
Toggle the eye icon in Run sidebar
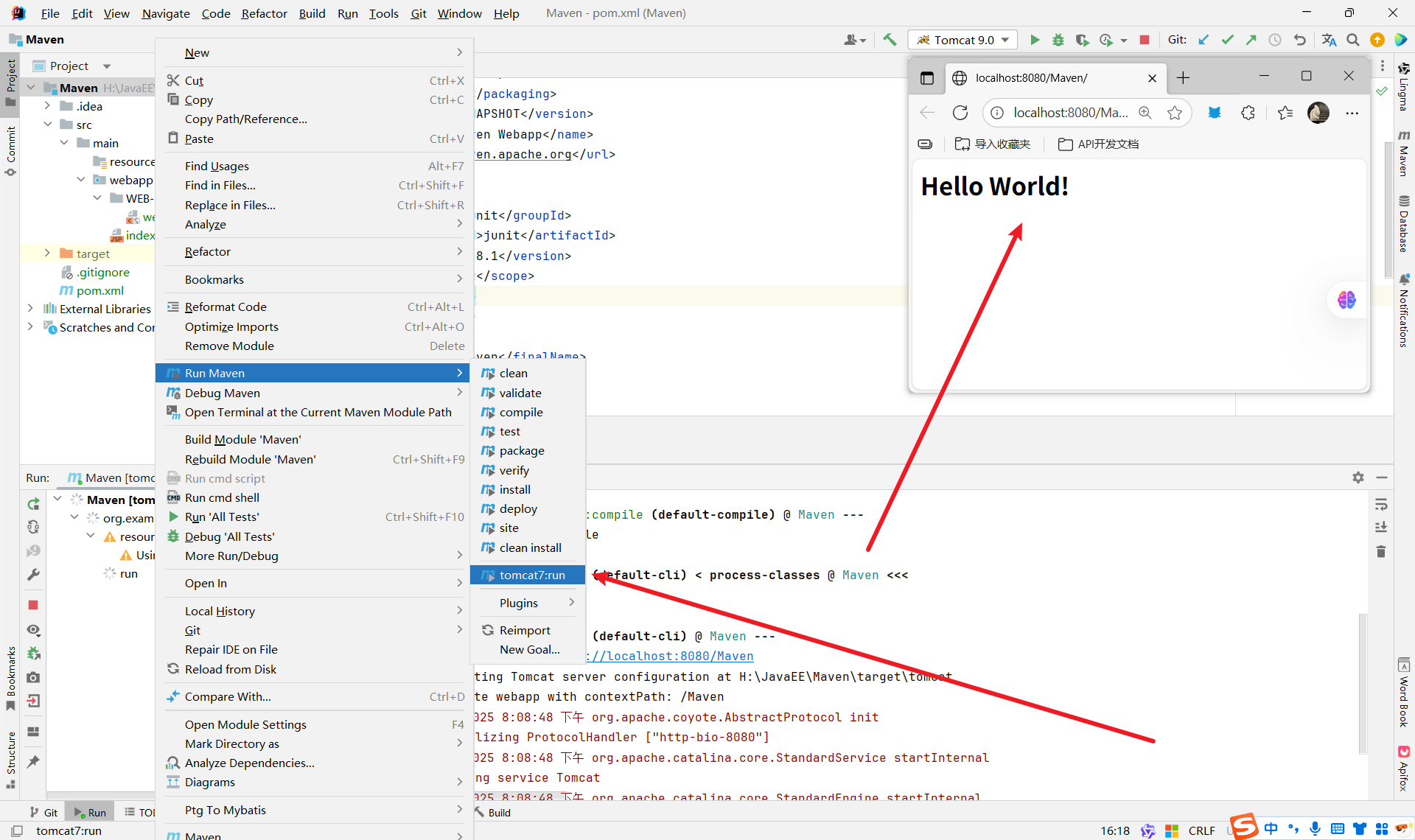(33, 630)
